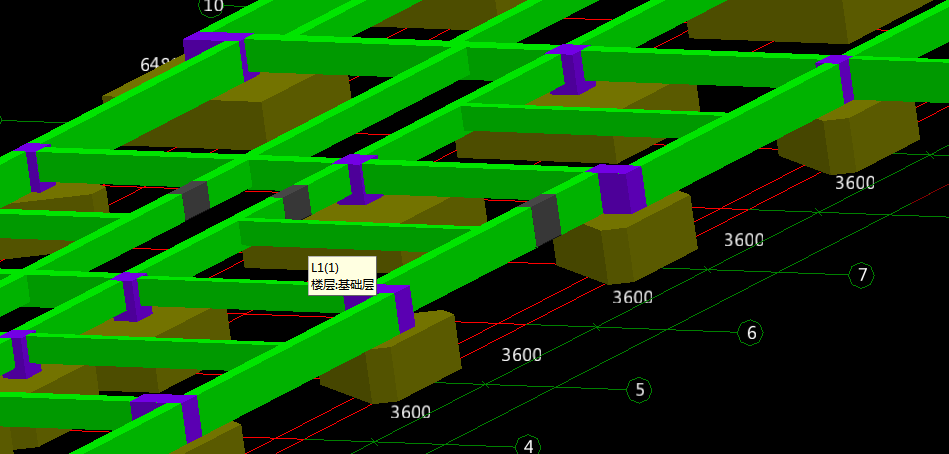Click the 楼层:基础层 line in the tooltip
Image resolution: width=949 pixels, height=454 pixels.
pyautogui.click(x=342, y=285)
